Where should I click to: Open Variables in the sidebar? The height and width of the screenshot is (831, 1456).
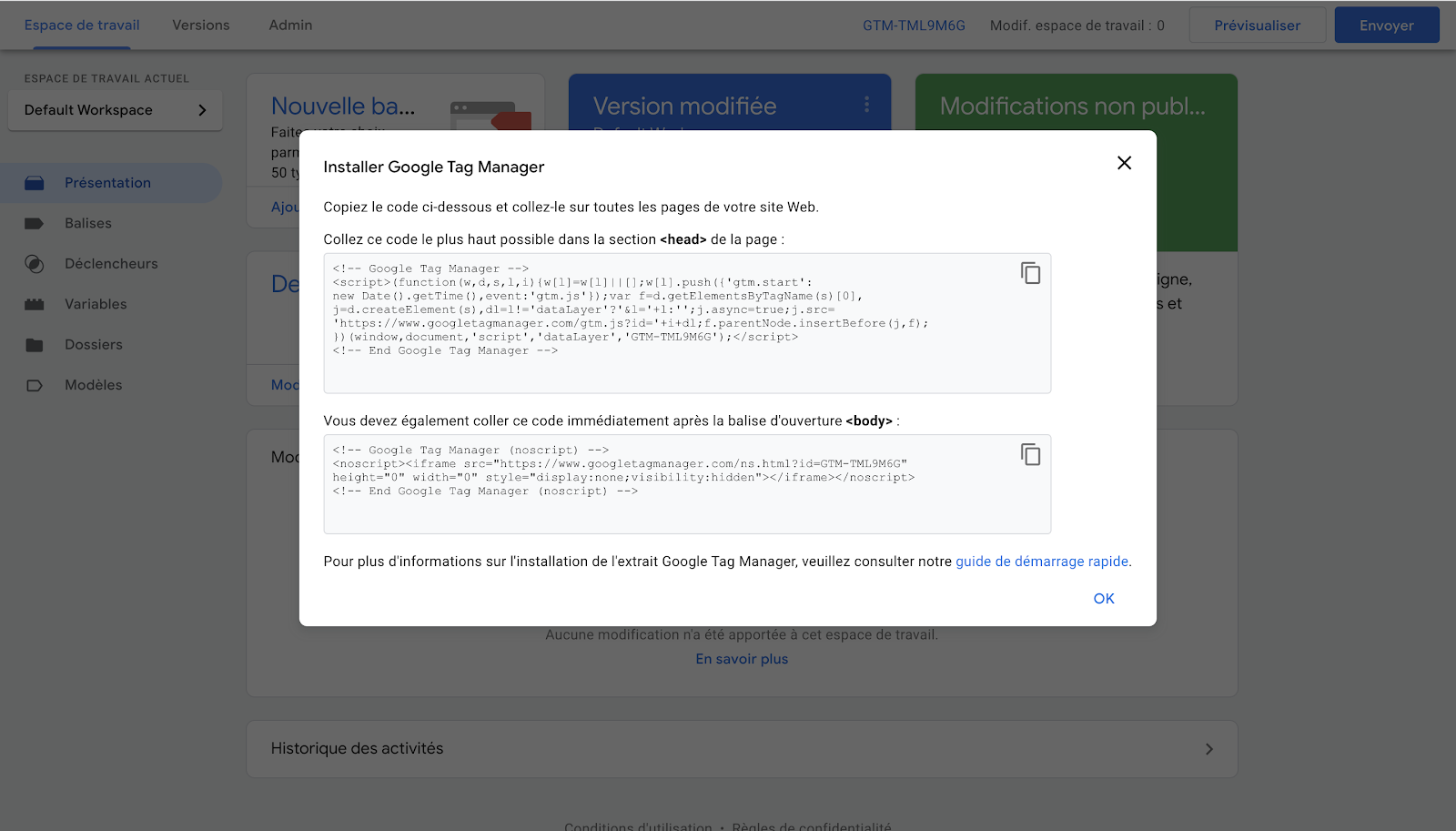pyautogui.click(x=96, y=304)
